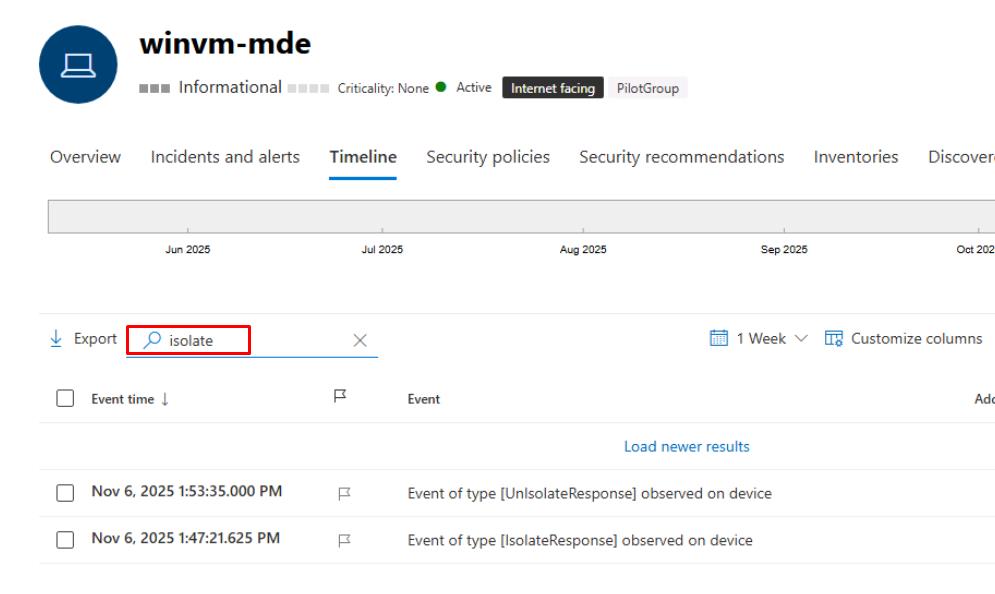Screen dimensions: 995x594
Task: Click the winvm-mde device laptop icon
Action: point(77,65)
